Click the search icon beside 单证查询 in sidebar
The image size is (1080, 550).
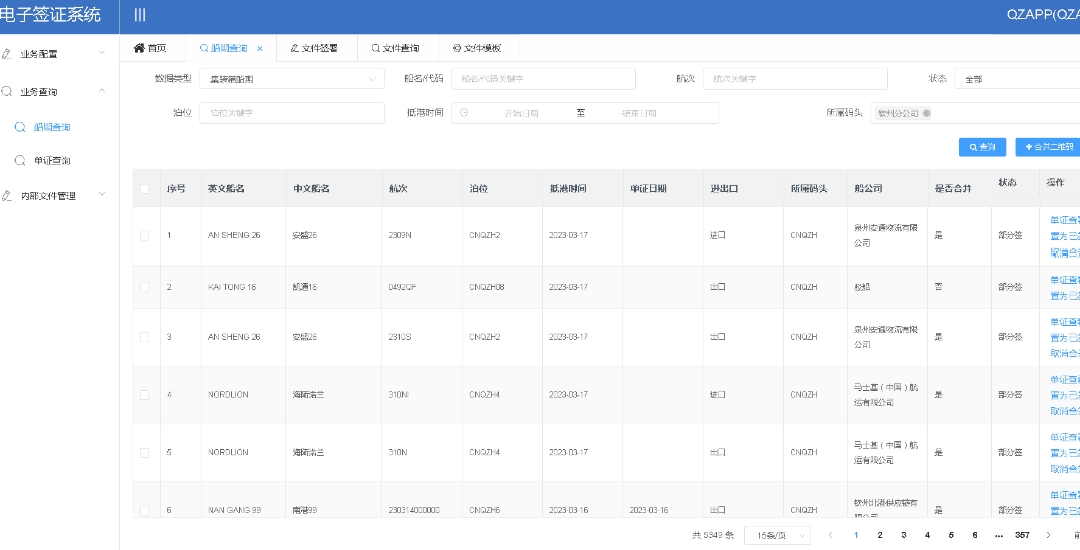coord(20,160)
